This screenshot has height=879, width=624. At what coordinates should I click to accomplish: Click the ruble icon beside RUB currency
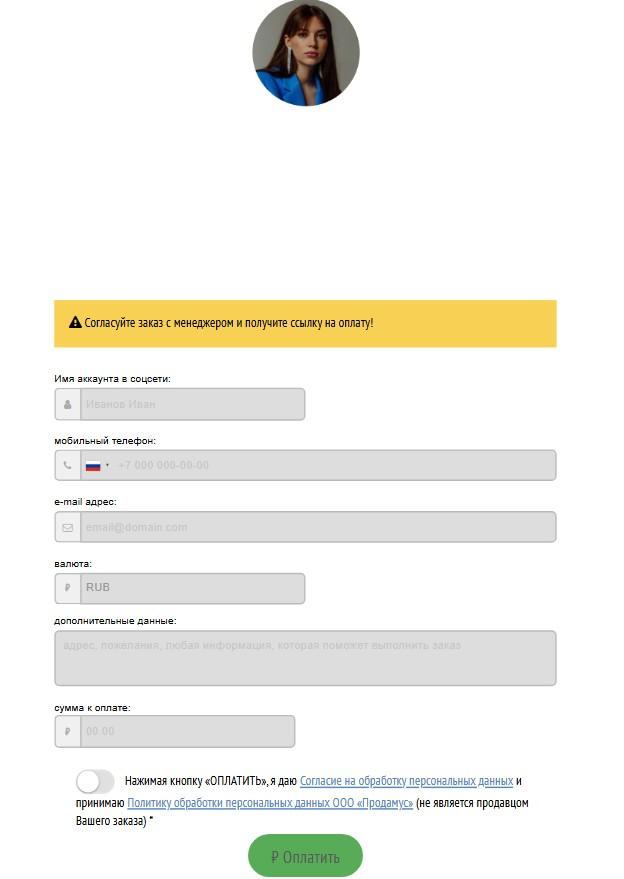click(67, 589)
